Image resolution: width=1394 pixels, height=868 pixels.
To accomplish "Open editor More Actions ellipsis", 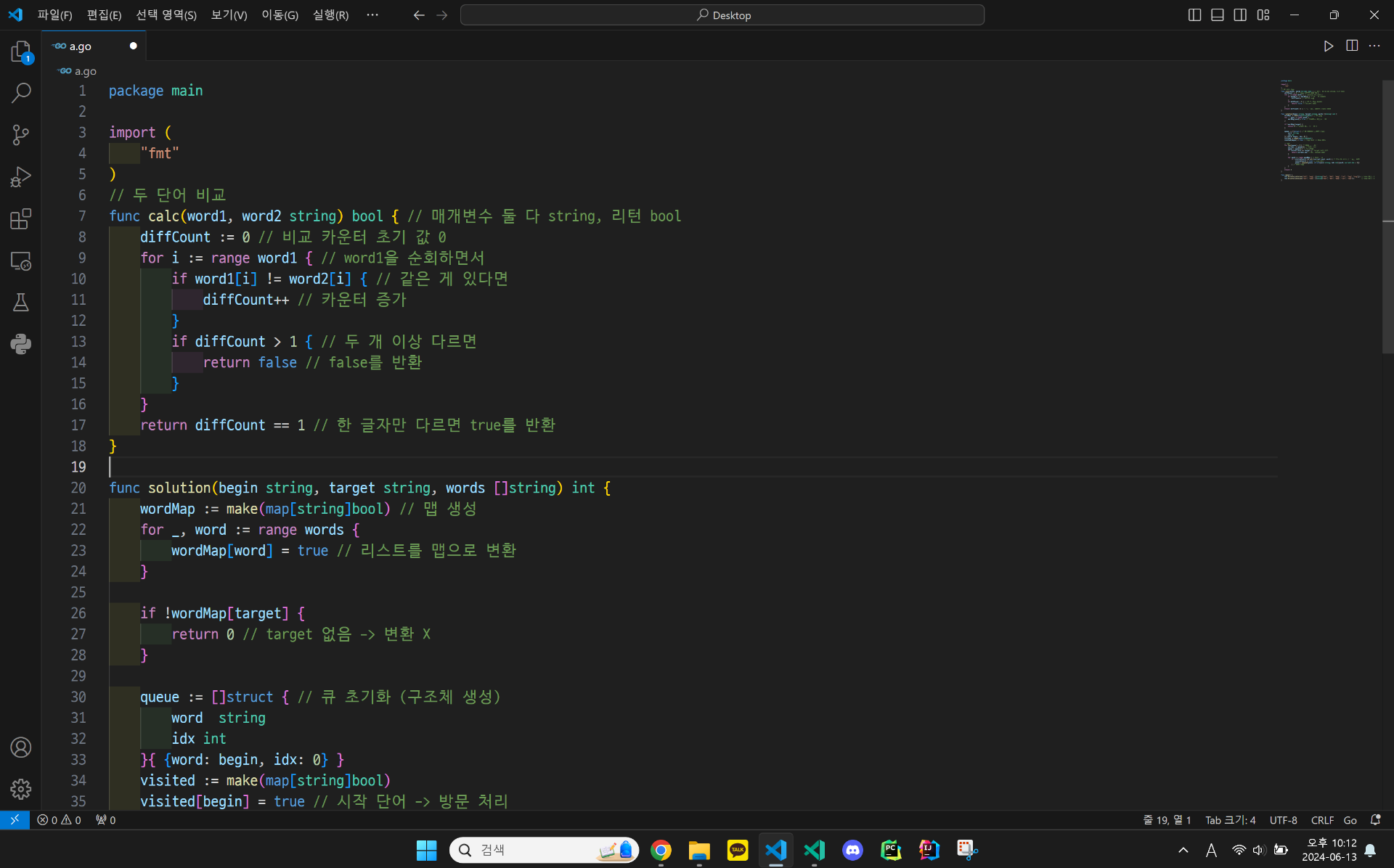I will 1374,46.
